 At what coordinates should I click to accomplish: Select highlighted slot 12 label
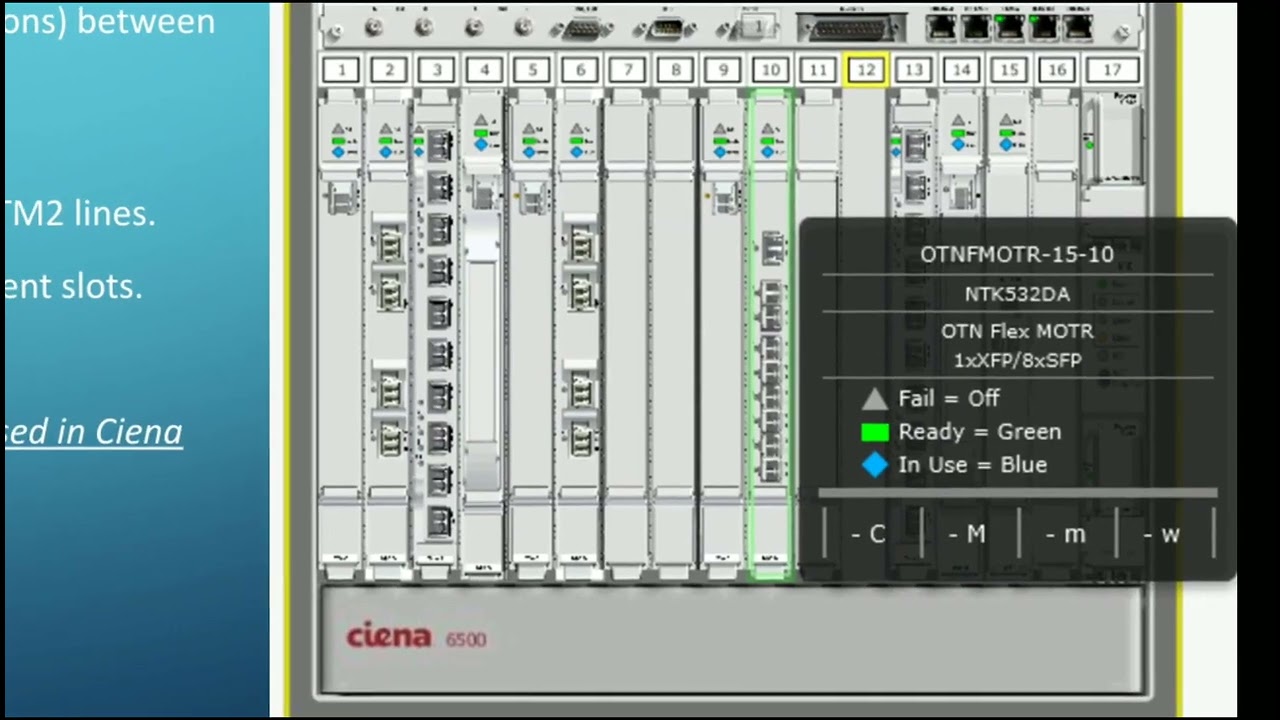click(866, 70)
